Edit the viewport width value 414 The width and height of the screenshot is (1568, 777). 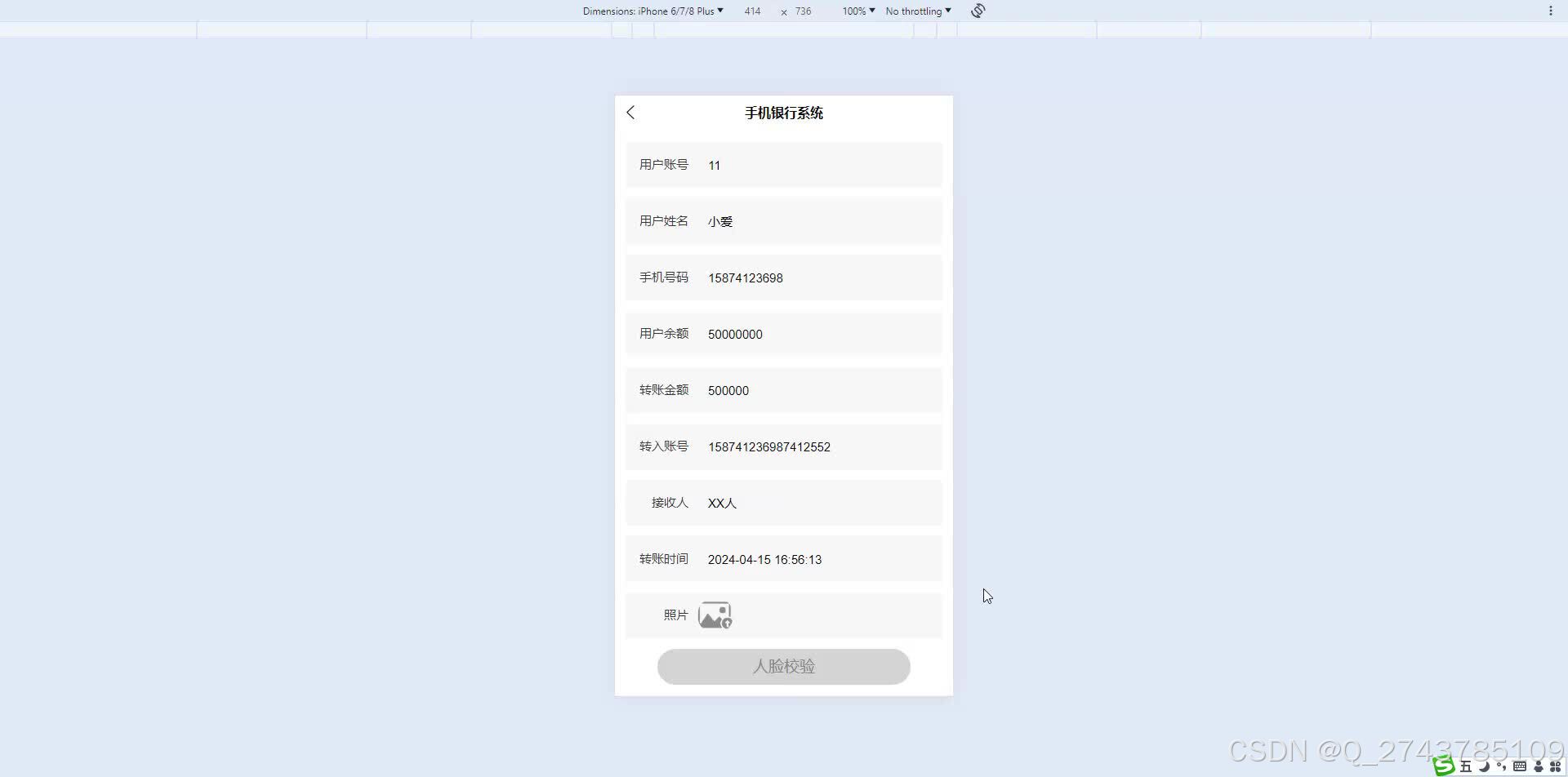pyautogui.click(x=752, y=11)
